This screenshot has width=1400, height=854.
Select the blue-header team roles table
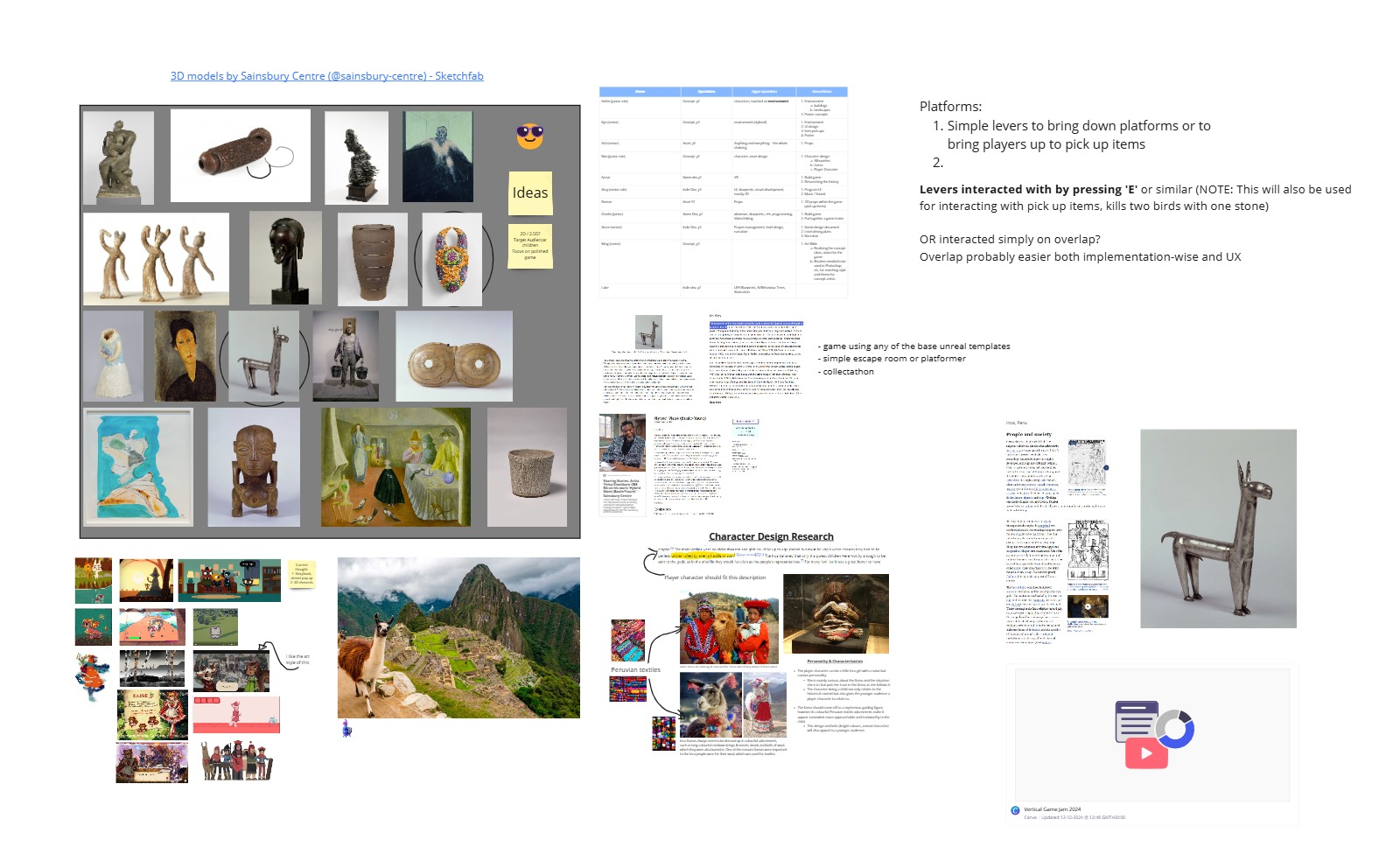click(724, 192)
